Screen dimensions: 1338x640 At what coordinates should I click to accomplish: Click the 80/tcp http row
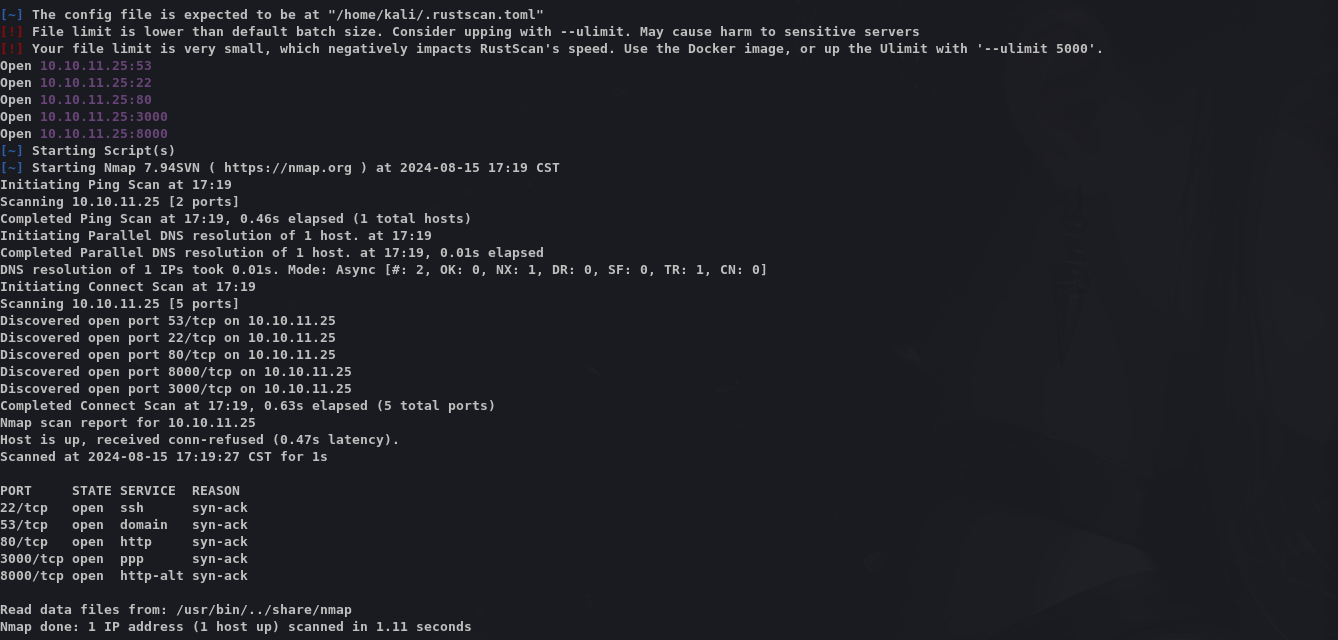click(x=124, y=542)
